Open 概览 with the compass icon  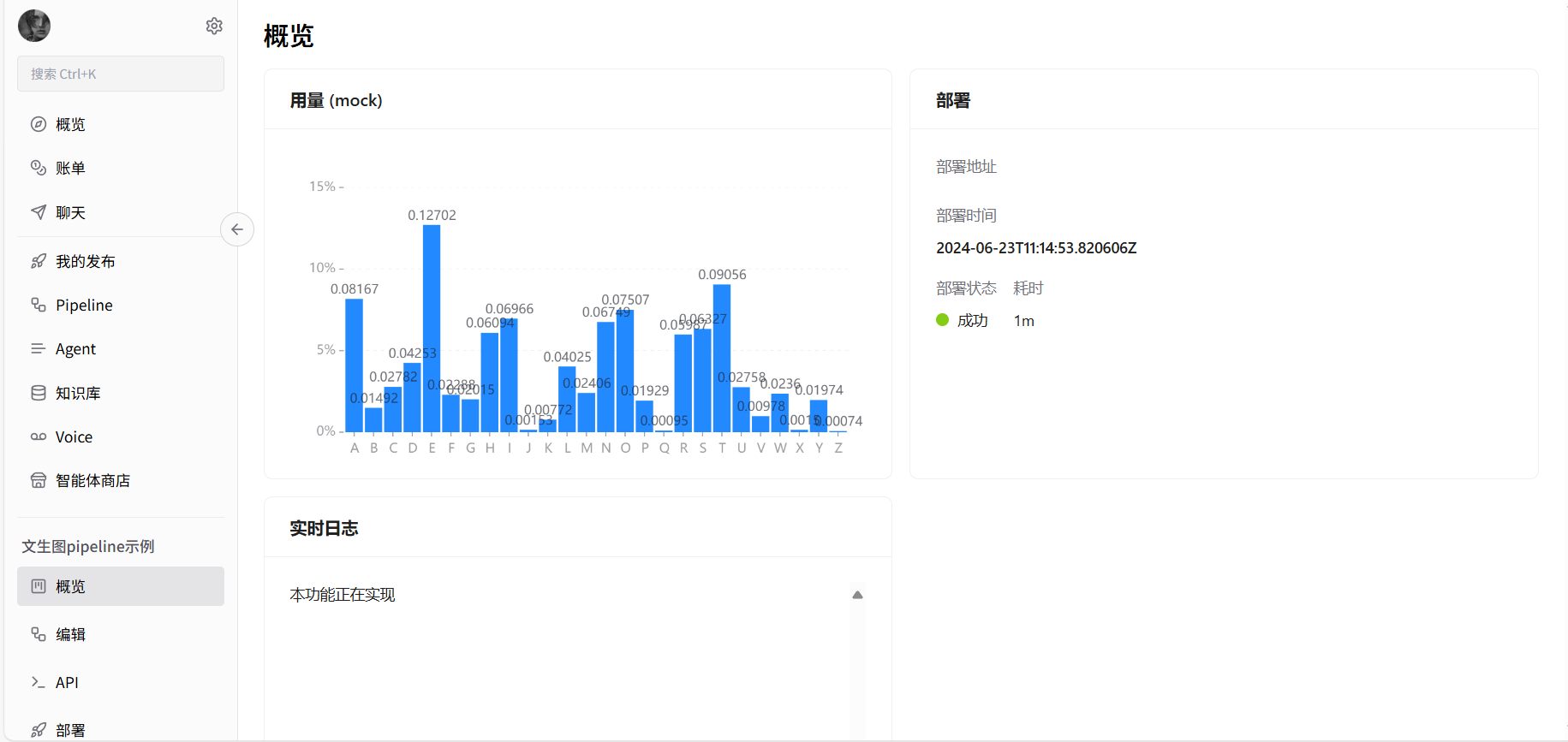pos(39,124)
